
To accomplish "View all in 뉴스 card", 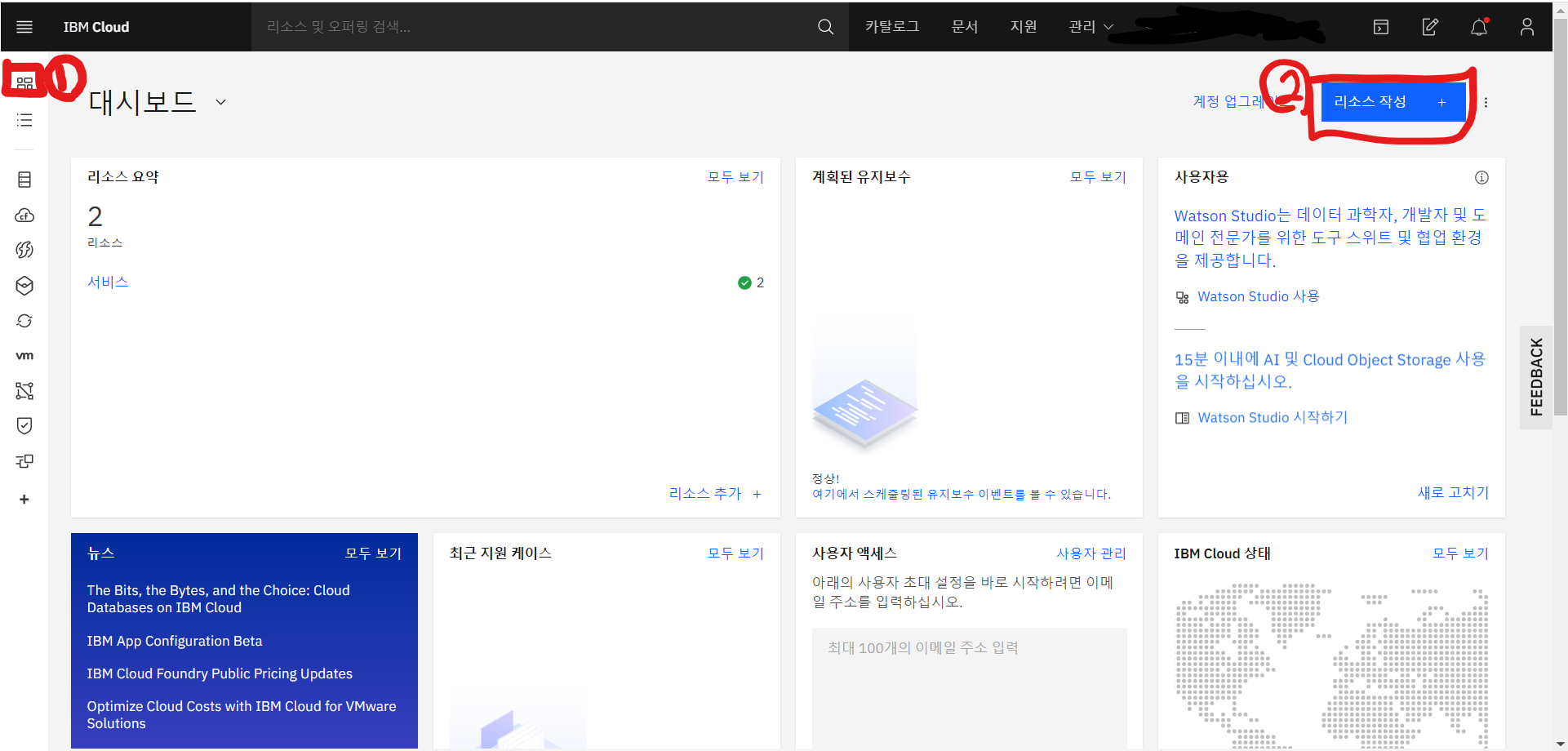I will click(373, 553).
